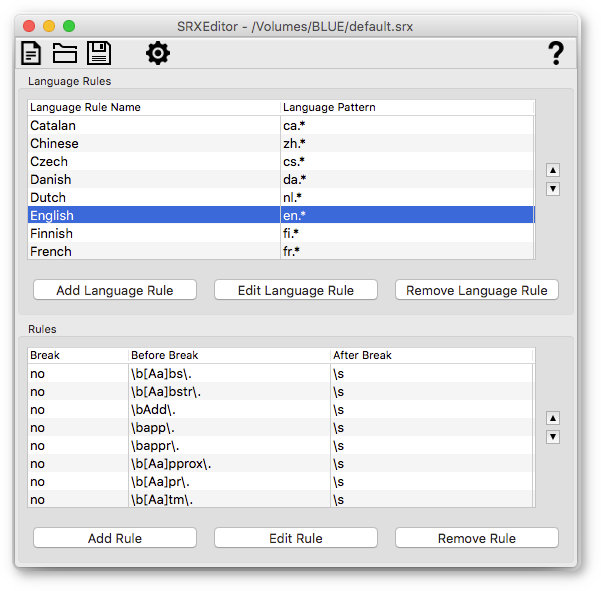Click the Break column header
The width and height of the screenshot is (601, 591).
point(78,355)
